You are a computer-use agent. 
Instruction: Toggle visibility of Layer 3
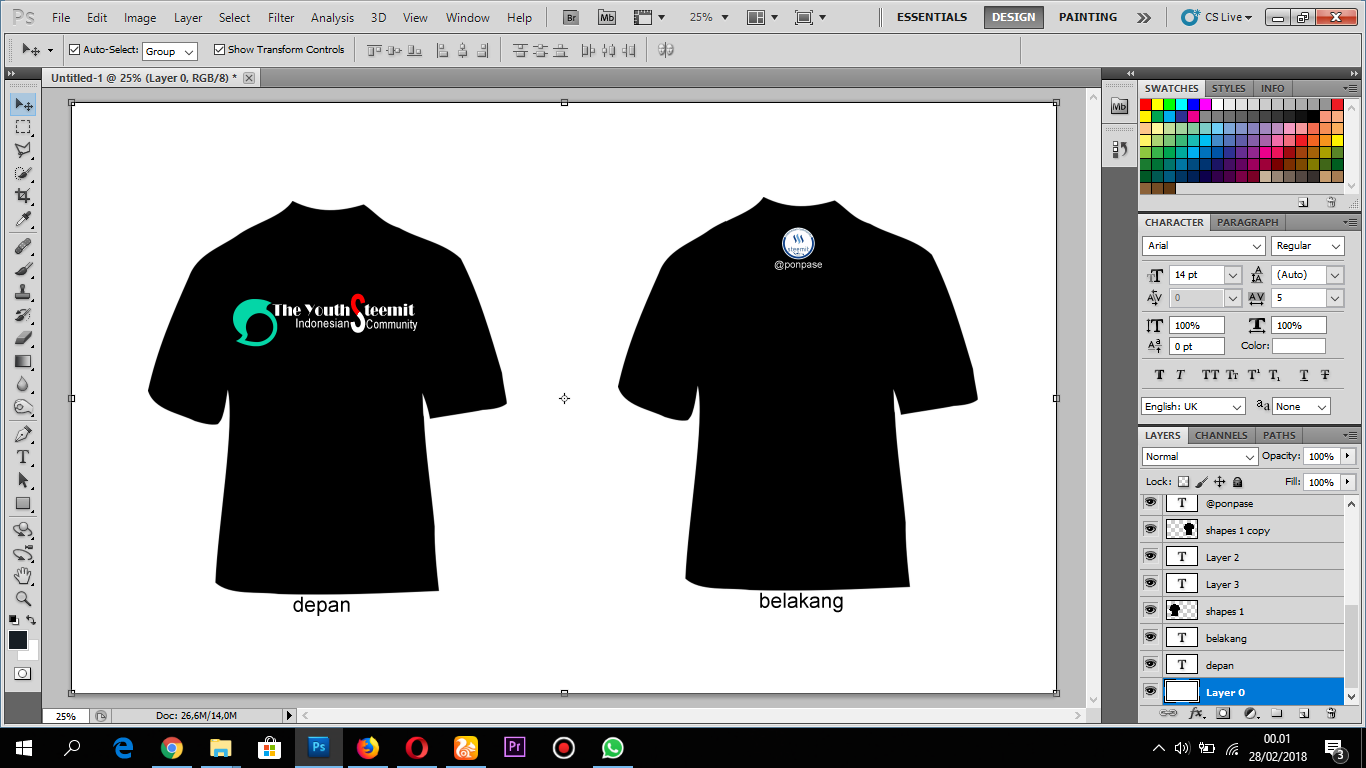coord(1150,584)
